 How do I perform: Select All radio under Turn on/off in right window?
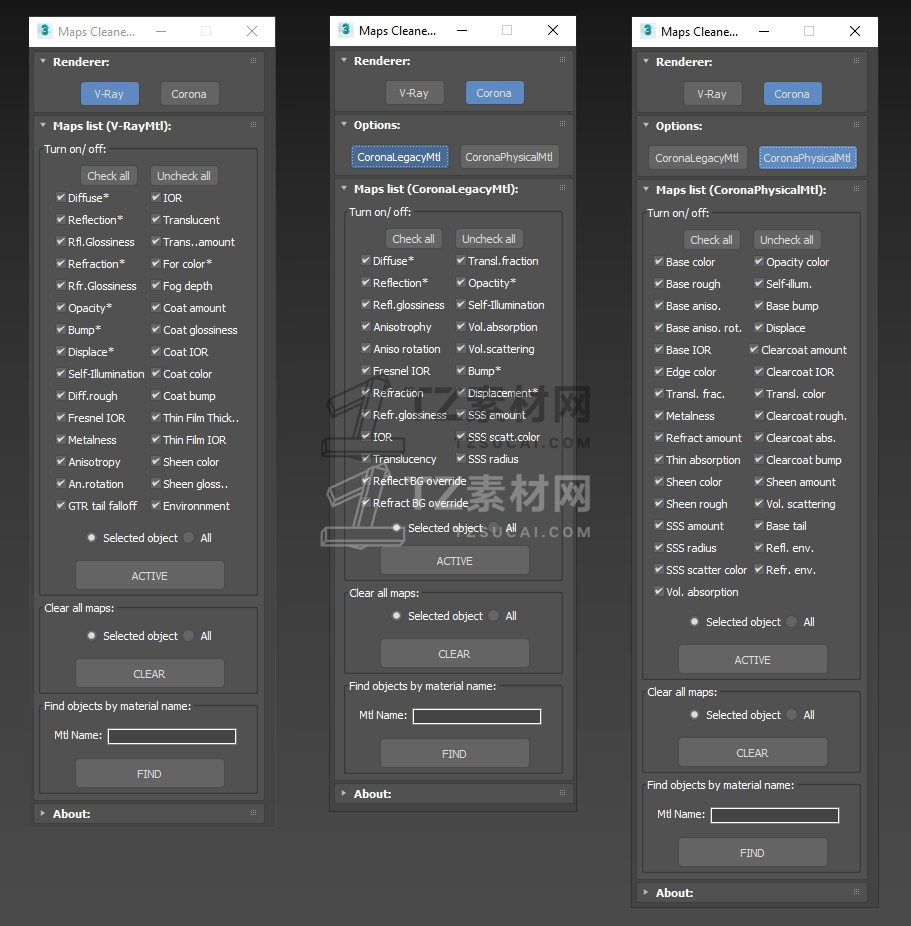pyautogui.click(x=792, y=621)
